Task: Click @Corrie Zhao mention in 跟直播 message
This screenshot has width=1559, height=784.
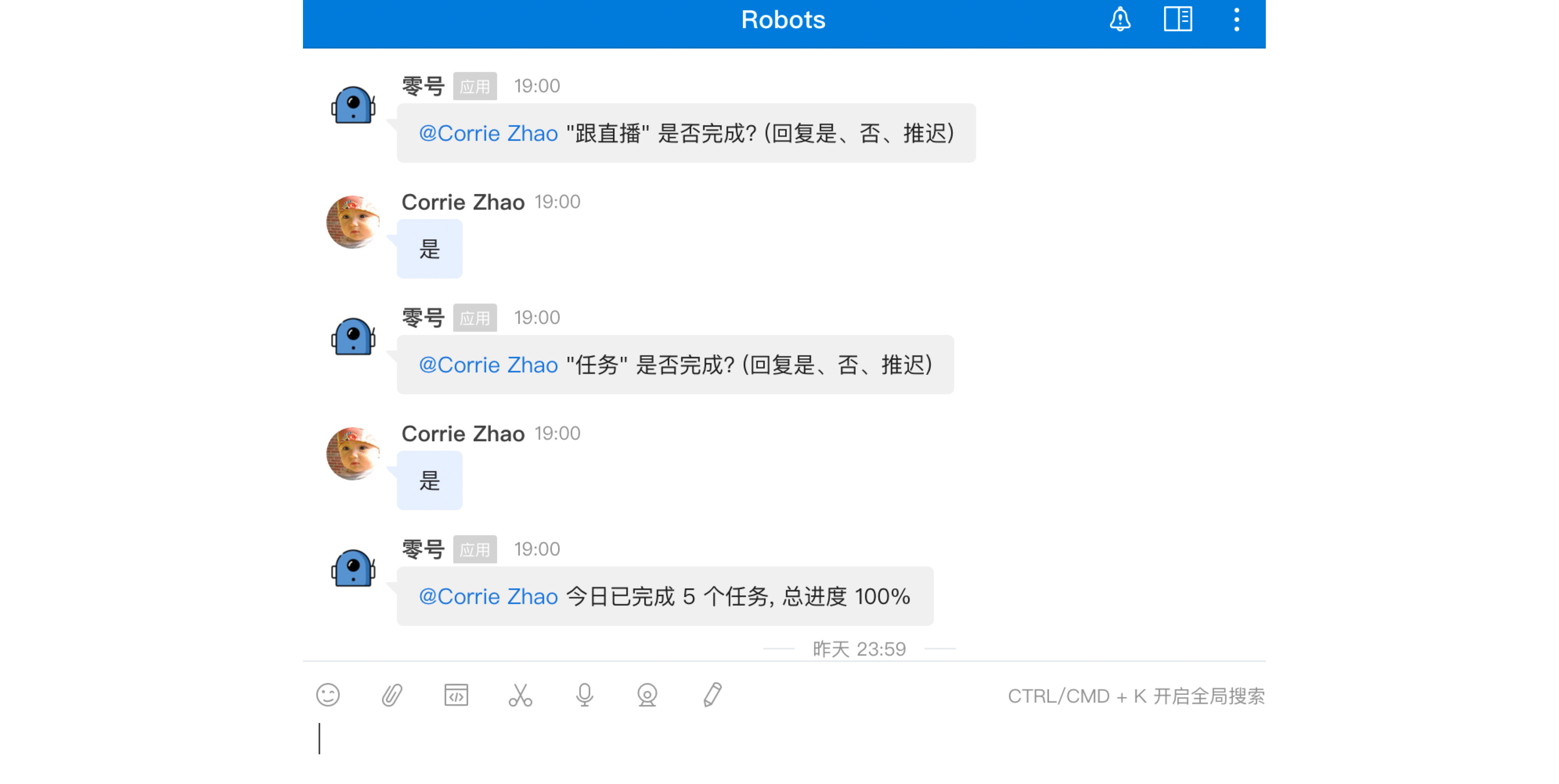Action: click(x=488, y=133)
